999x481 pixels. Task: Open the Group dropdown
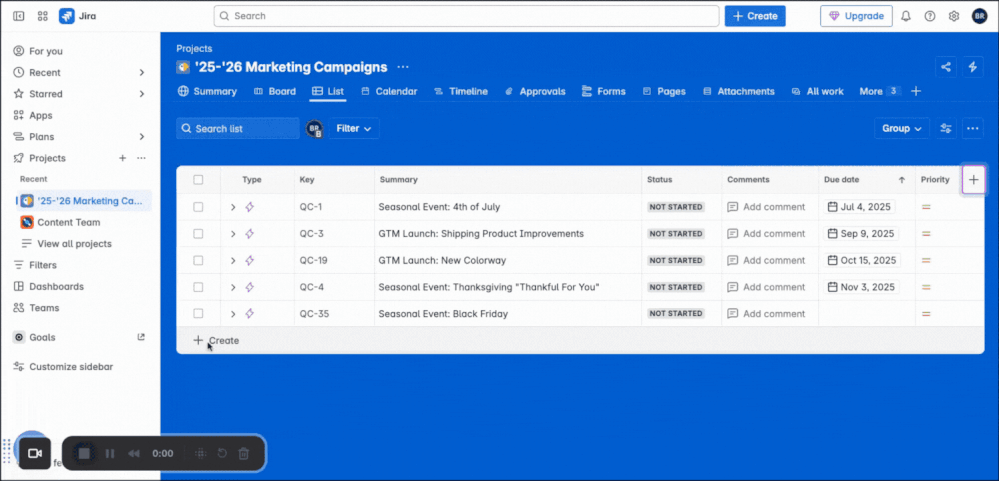pyautogui.click(x=901, y=128)
